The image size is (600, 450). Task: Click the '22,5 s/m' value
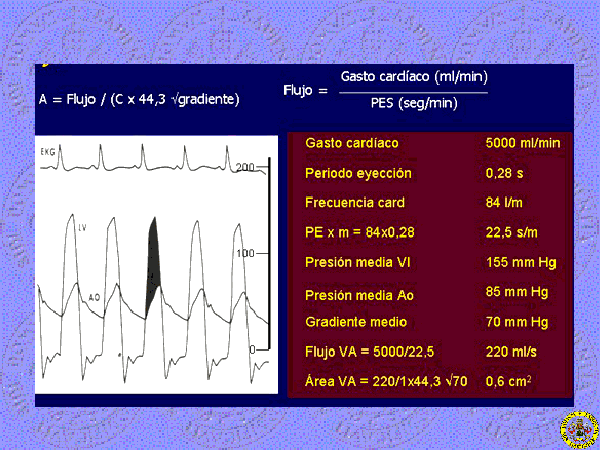point(512,232)
